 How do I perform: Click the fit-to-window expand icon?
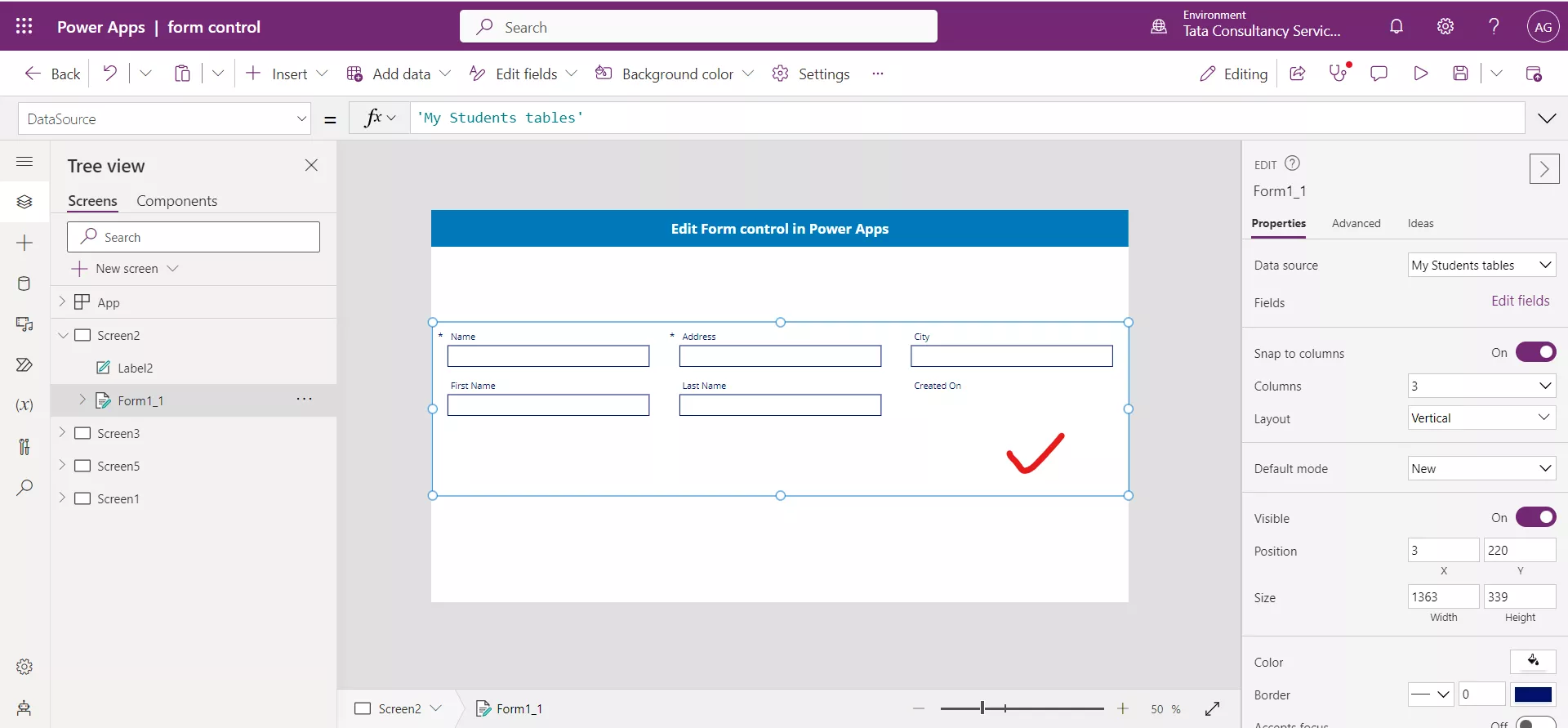pos(1212,708)
